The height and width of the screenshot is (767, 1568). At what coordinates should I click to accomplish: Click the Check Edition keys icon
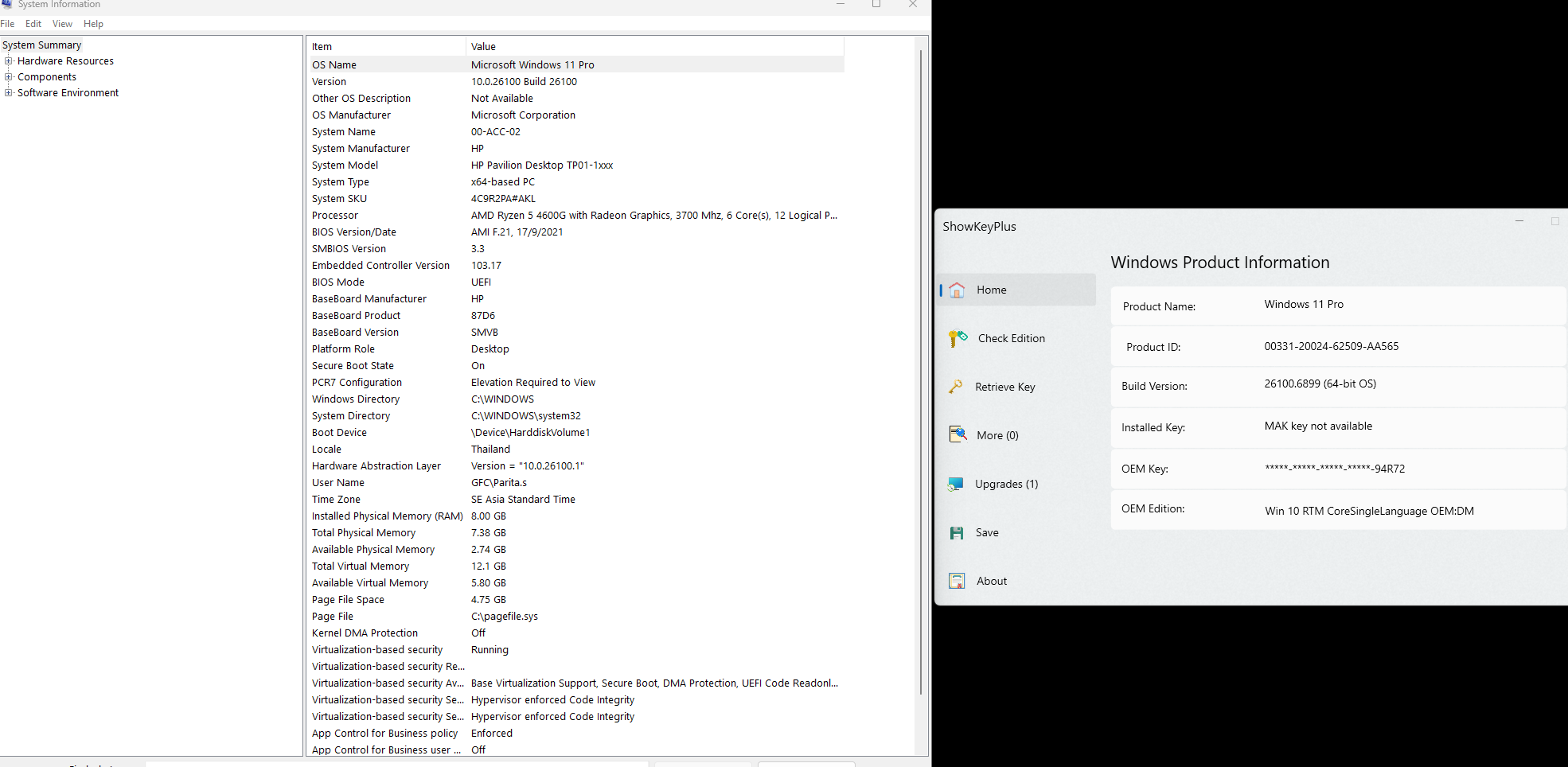(958, 339)
